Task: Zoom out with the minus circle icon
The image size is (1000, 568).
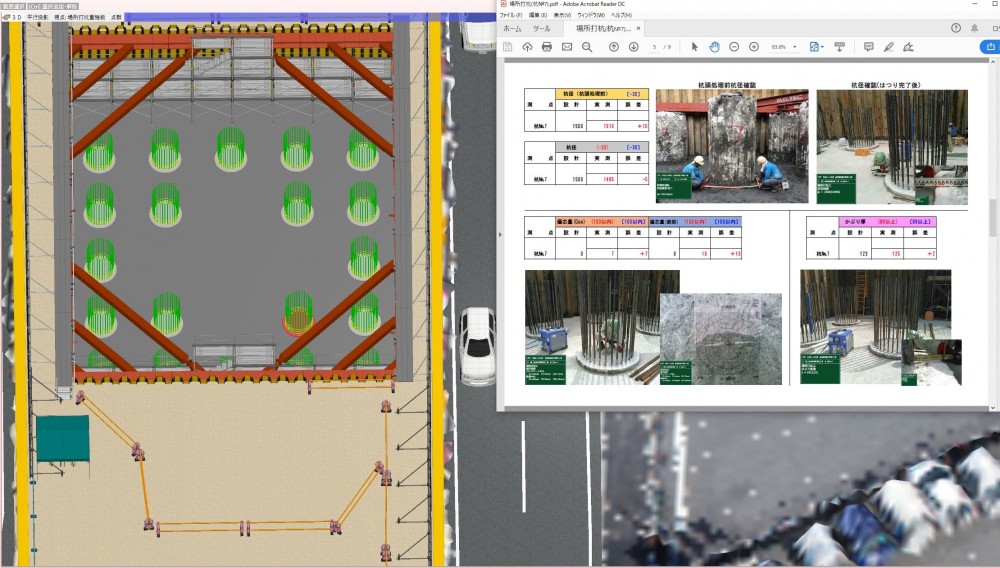Action: coord(734,47)
